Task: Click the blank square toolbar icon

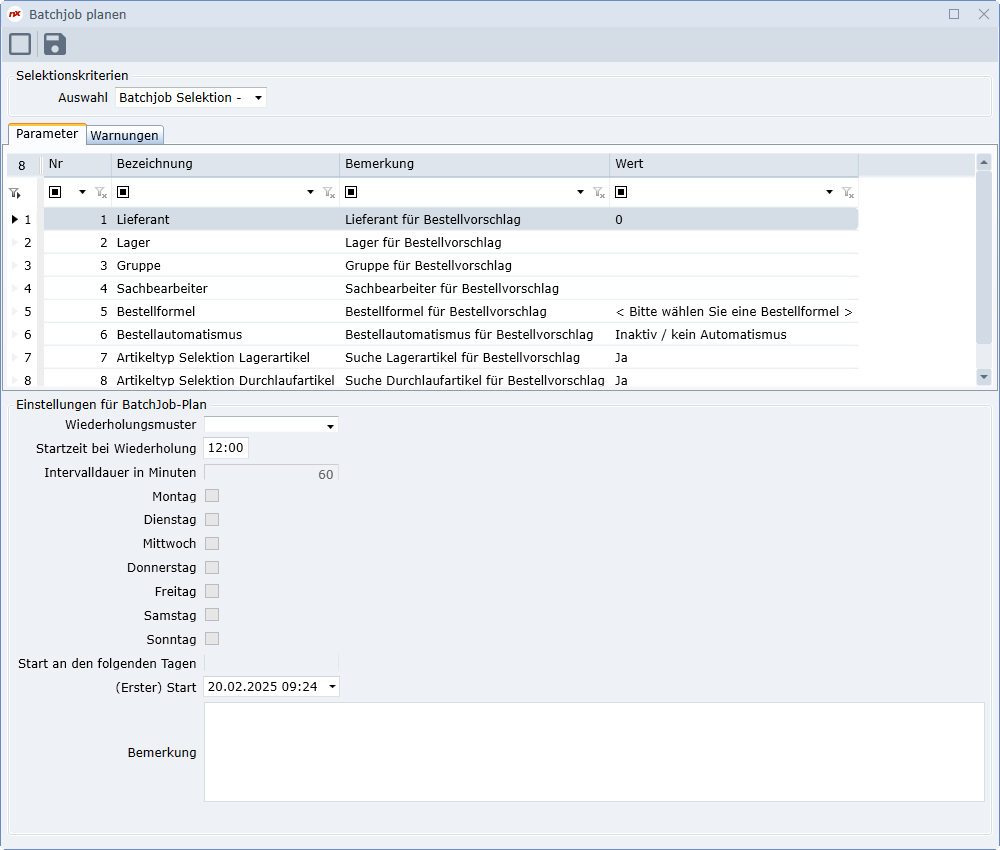Action: tap(20, 44)
